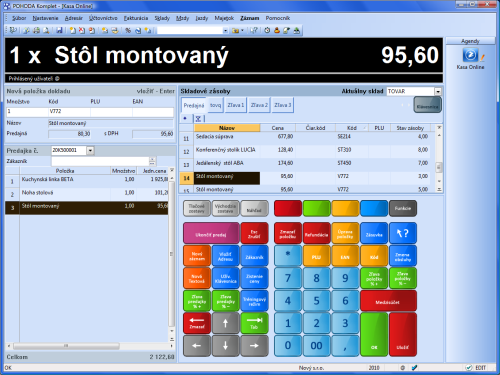Viewport: 500px width, 375px height.
Task: Open the Sklady menu
Action: (x=162, y=18)
